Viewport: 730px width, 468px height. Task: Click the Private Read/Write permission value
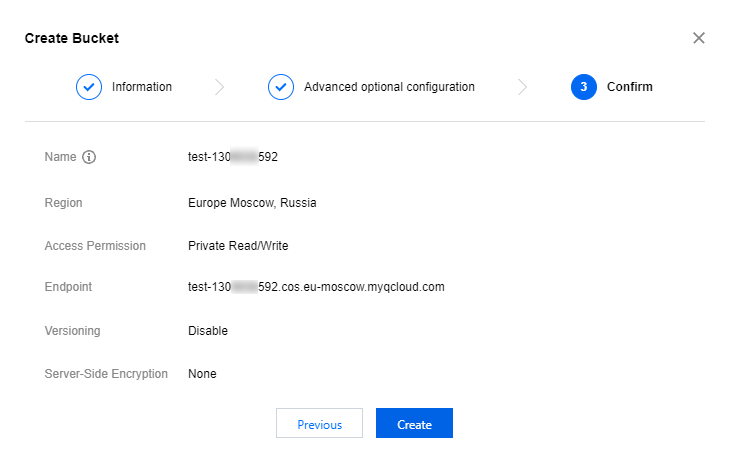238,246
